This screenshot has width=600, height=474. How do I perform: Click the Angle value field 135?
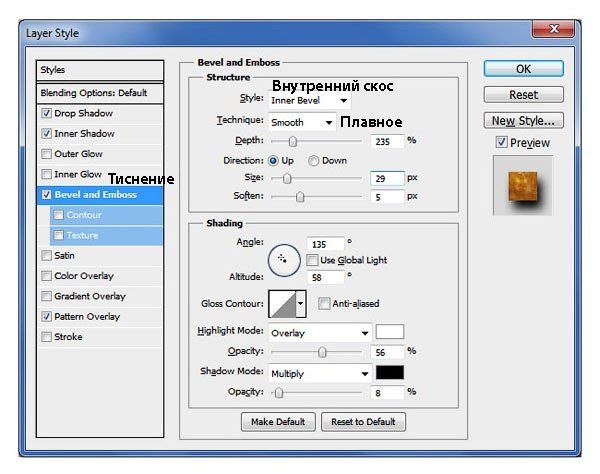coord(325,244)
